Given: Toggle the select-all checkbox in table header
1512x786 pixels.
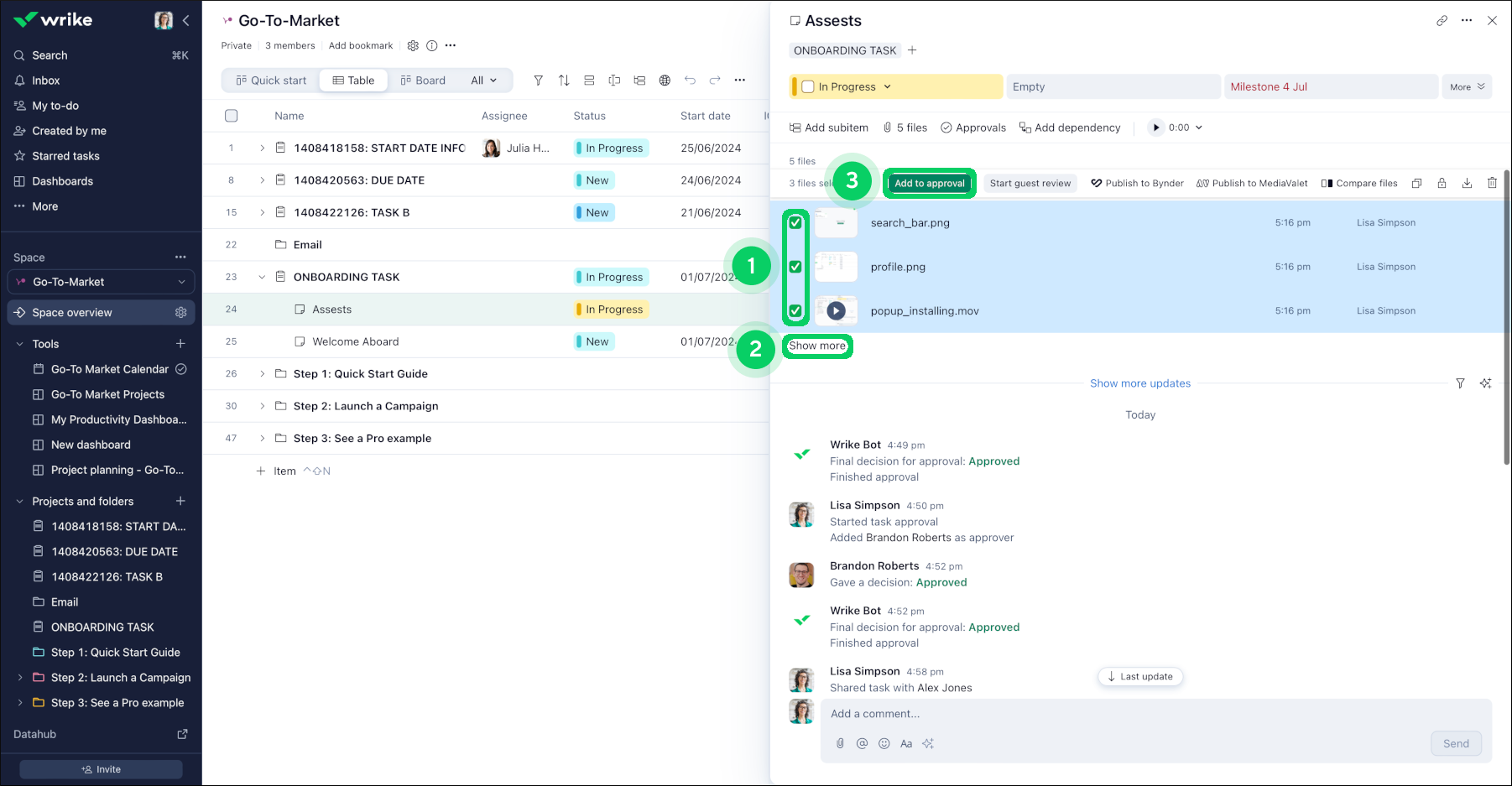Looking at the screenshot, I should click(x=232, y=116).
